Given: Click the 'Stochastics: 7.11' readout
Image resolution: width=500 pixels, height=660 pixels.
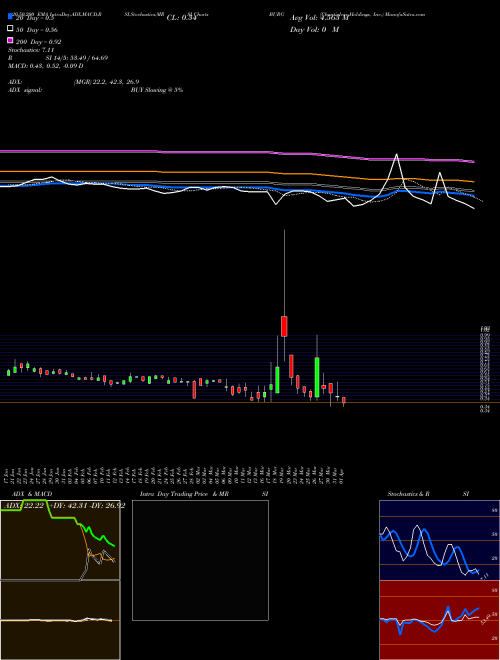Looking at the screenshot, I should pyautogui.click(x=31, y=50).
